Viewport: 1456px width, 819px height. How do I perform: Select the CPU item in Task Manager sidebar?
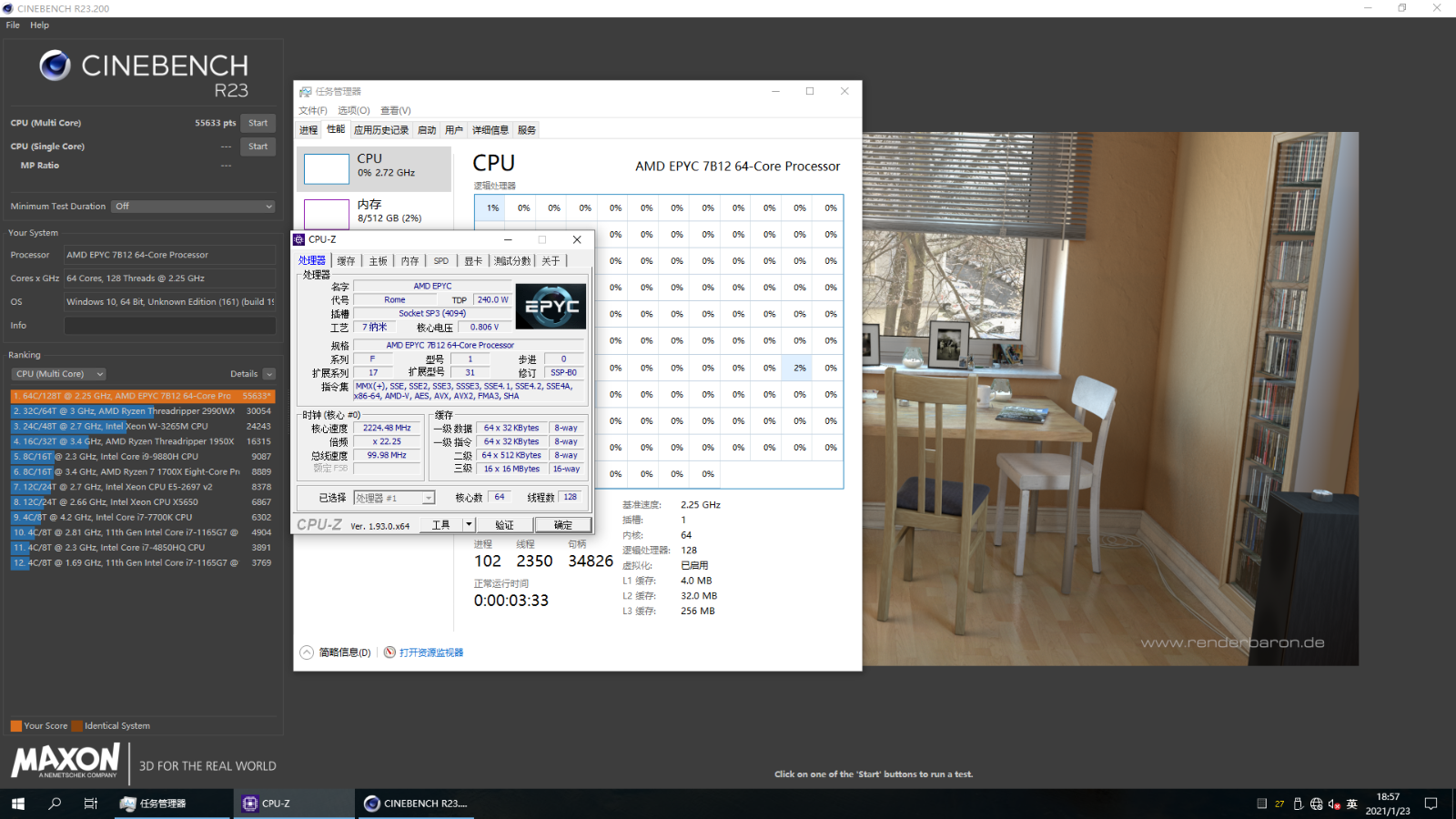(375, 168)
